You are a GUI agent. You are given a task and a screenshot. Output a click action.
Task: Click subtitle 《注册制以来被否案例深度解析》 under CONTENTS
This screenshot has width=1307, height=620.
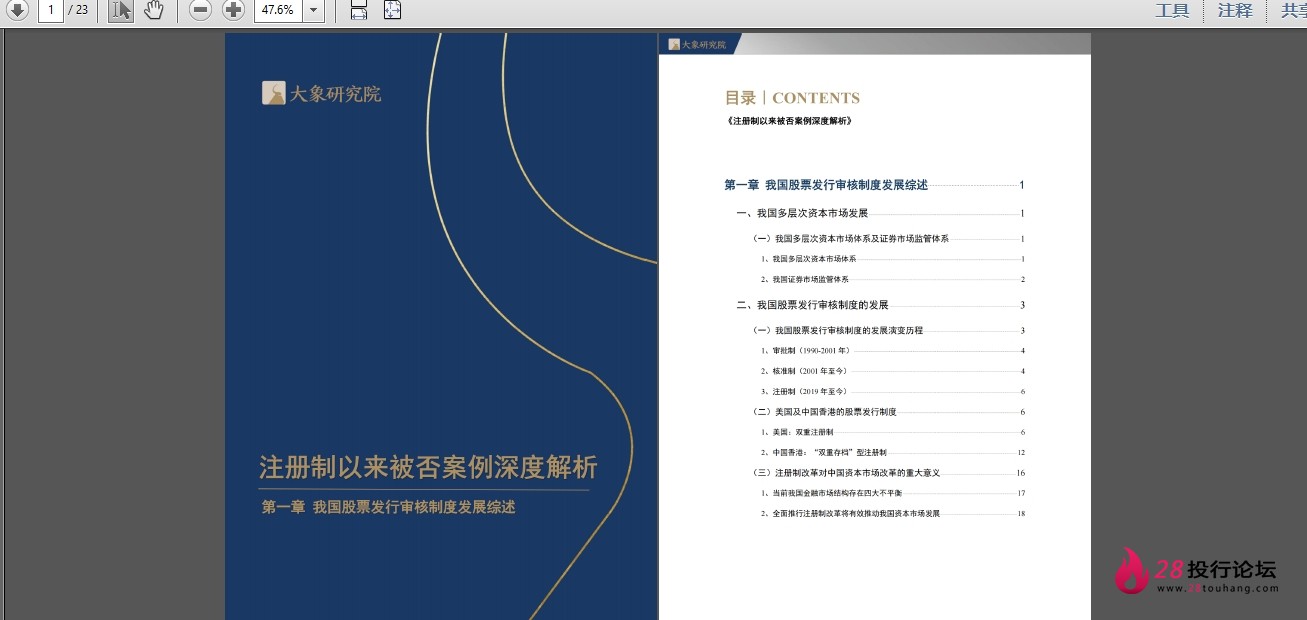790,121
